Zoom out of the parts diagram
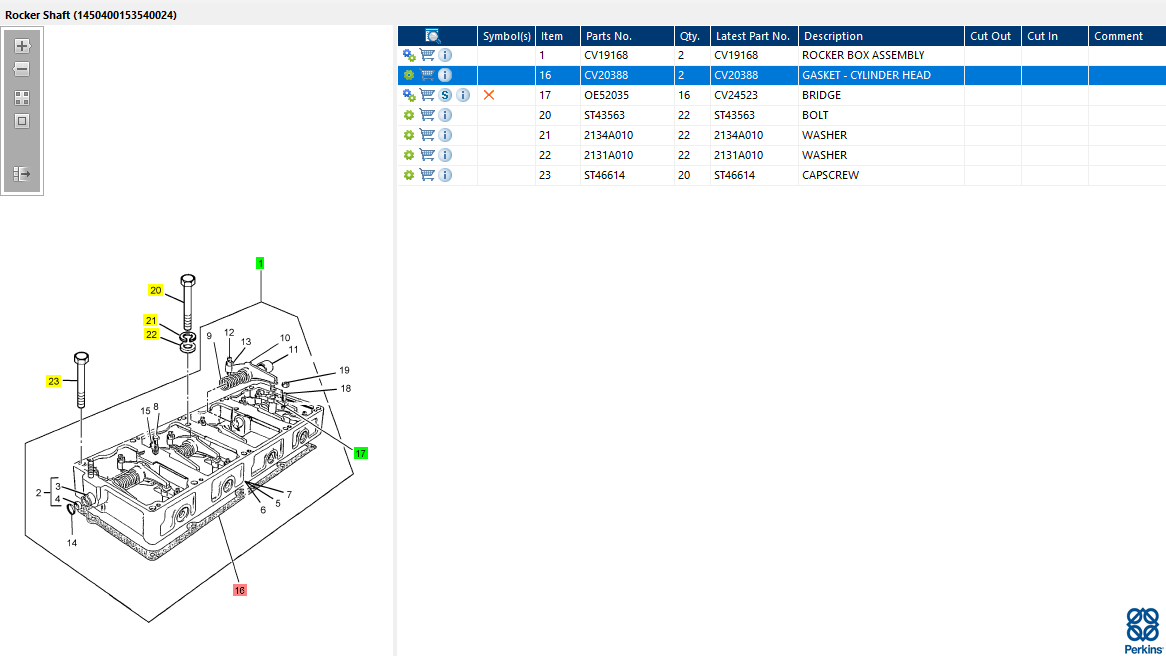 [22, 70]
